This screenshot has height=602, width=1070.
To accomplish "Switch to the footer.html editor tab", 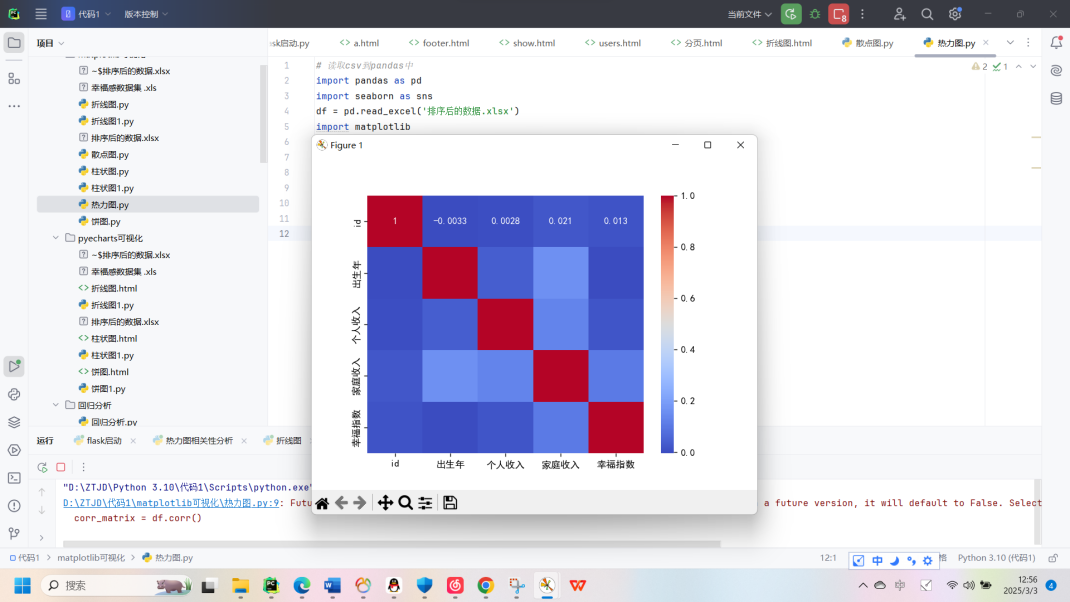I will click(439, 43).
